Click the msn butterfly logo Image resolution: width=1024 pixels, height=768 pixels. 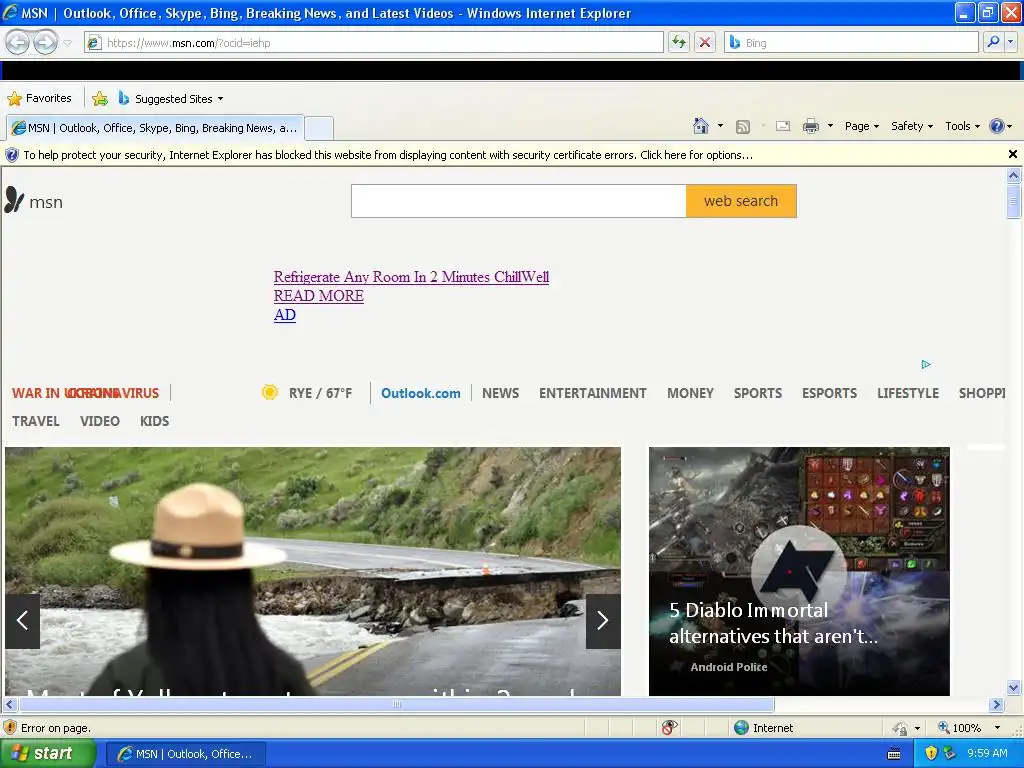33,200
